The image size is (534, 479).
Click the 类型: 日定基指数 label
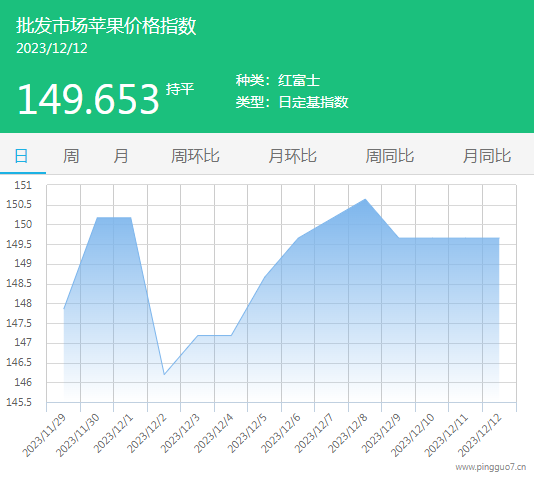click(292, 102)
